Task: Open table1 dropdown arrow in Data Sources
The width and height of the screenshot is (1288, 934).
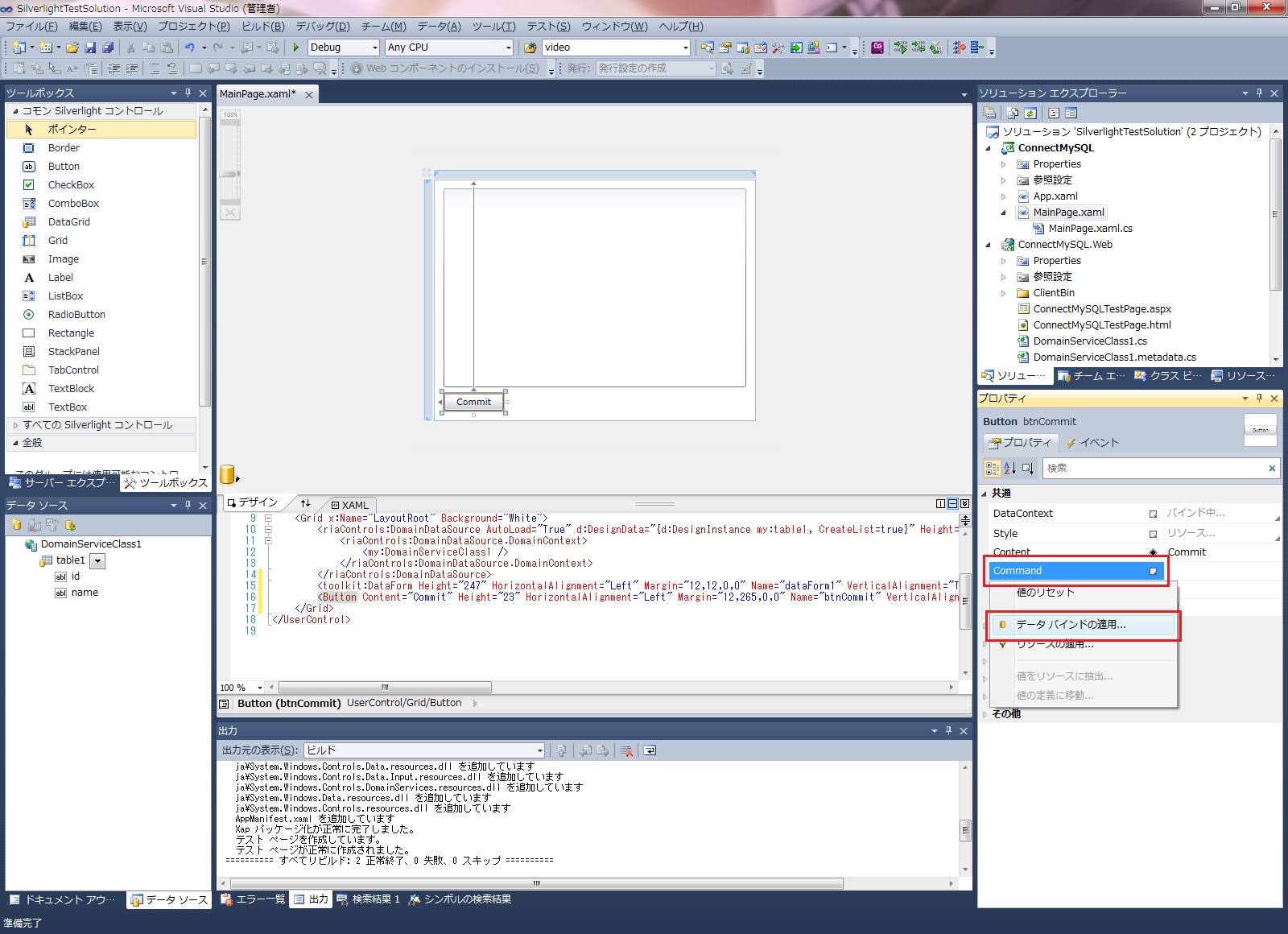Action: pyautogui.click(x=97, y=561)
